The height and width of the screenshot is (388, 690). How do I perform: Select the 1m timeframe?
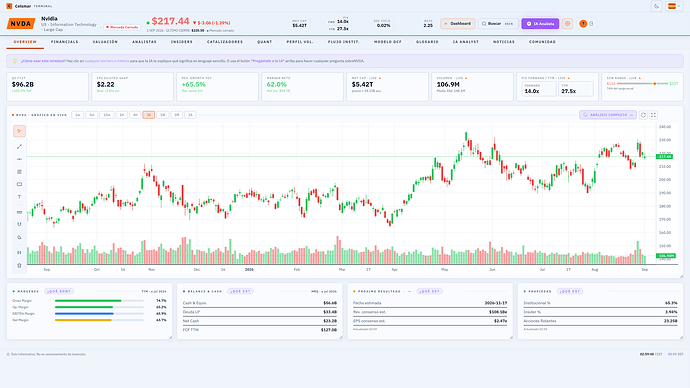coord(77,115)
